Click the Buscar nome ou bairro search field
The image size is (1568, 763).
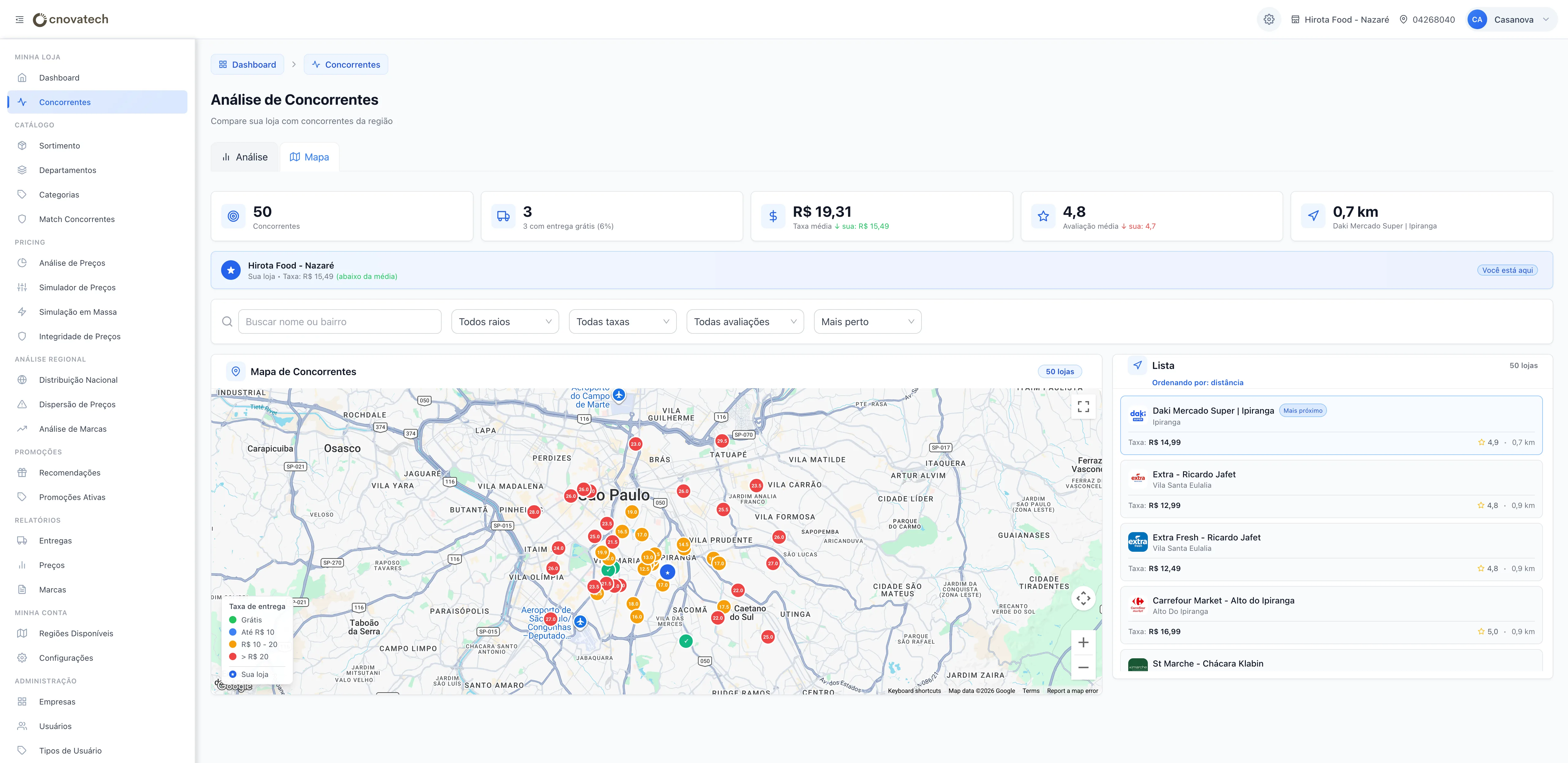(x=340, y=322)
